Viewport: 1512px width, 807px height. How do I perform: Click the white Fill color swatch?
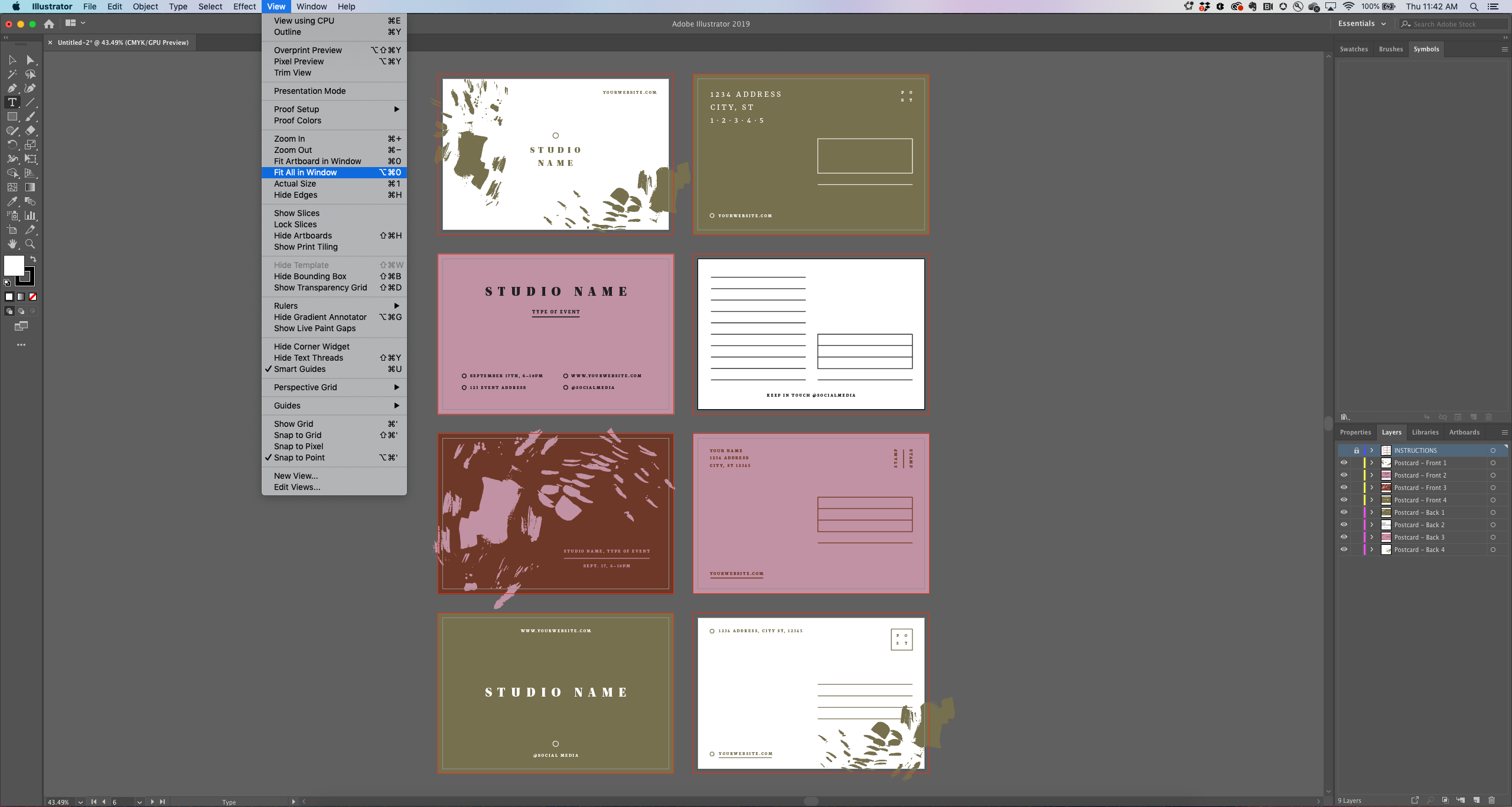(13, 265)
